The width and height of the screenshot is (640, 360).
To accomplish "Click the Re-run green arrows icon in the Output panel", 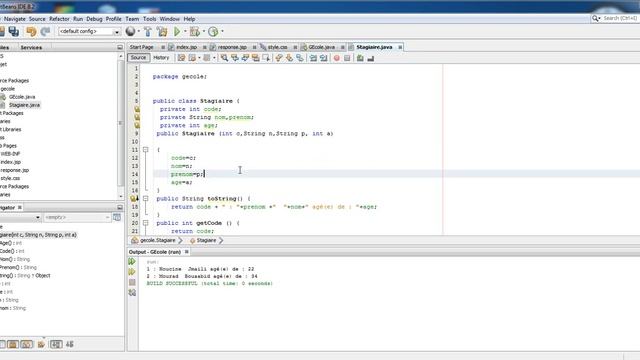I will pos(132,261).
